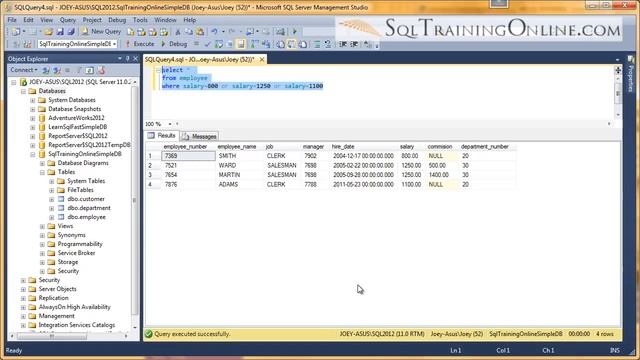Click the Execute button
Viewport: 640px width, 360px height.
pos(140,44)
